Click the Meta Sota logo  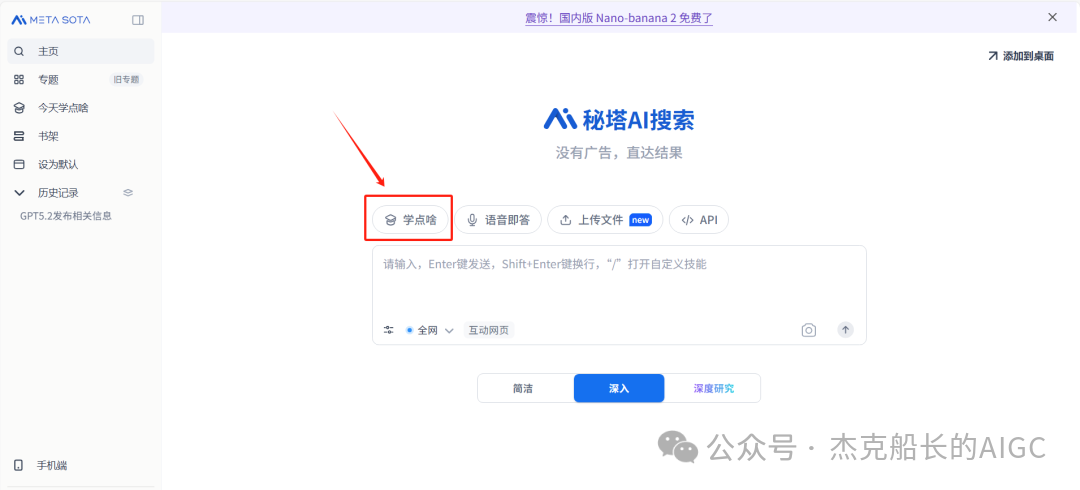(50, 20)
